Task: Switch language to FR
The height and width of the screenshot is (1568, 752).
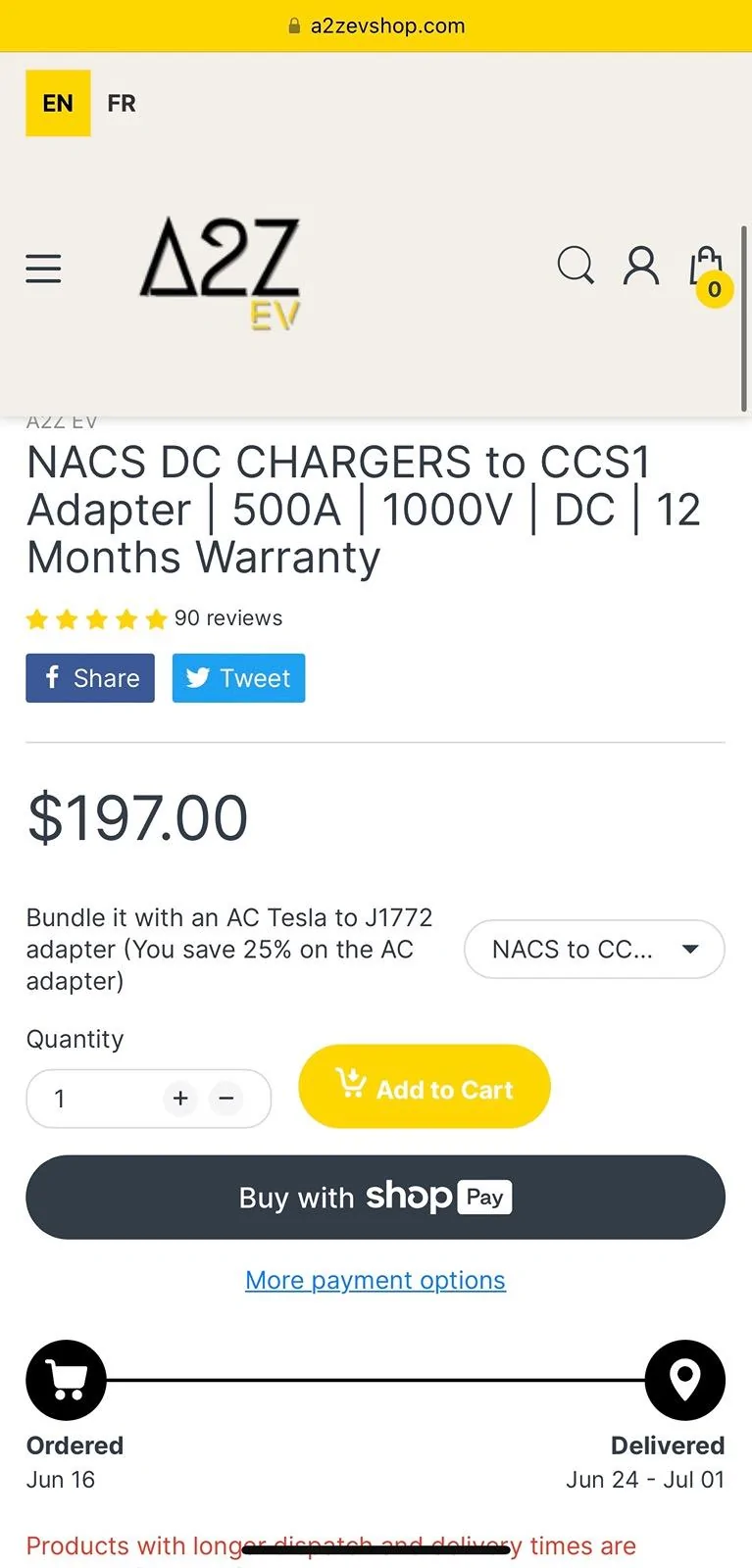Action: [x=122, y=103]
